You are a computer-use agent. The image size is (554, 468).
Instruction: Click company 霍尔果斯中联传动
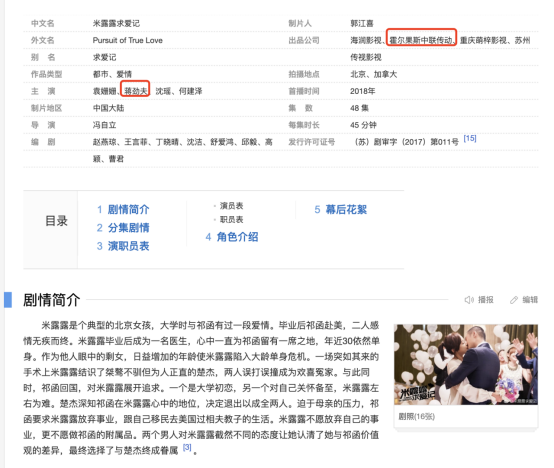(x=421, y=40)
